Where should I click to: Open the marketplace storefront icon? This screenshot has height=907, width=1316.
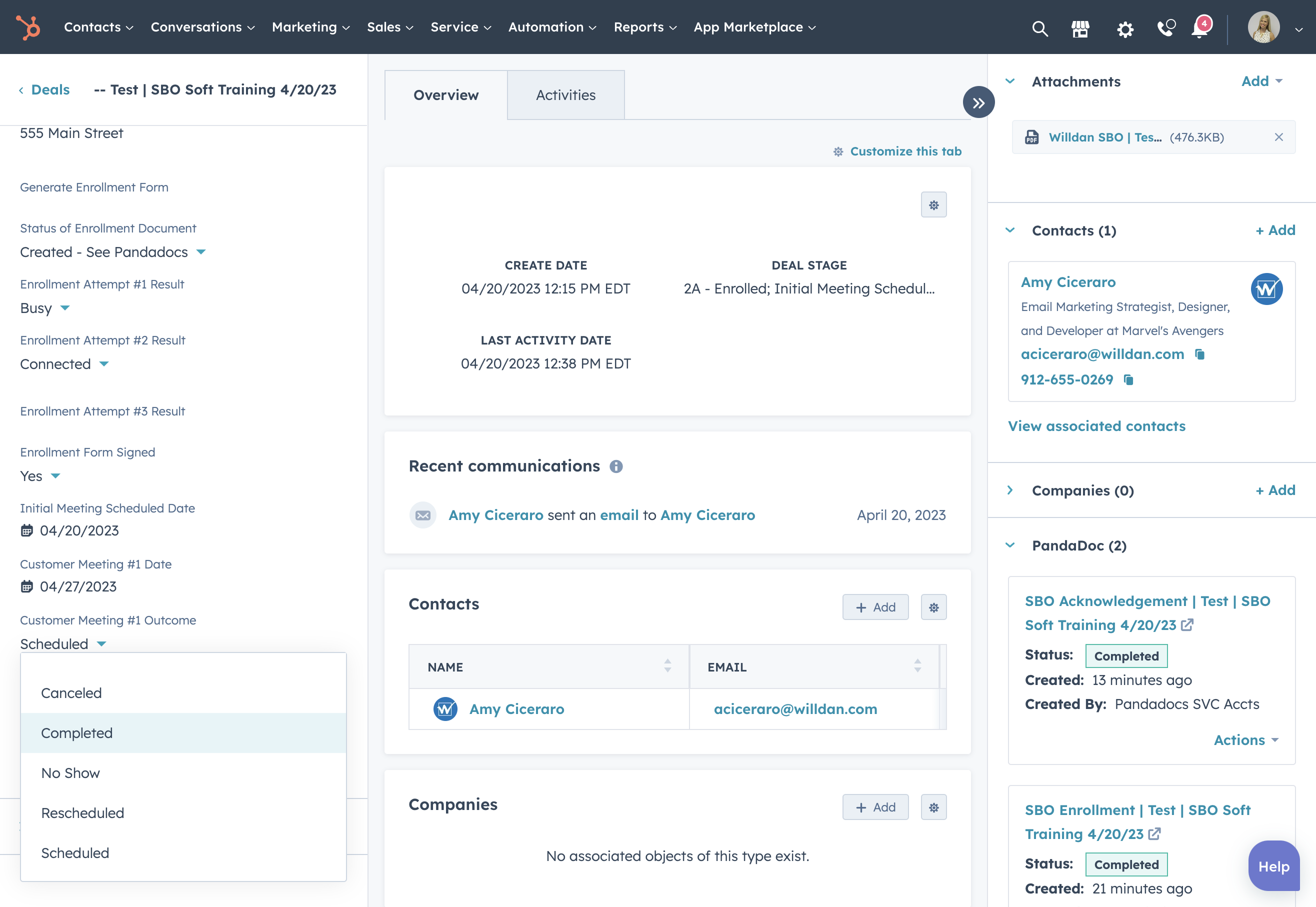point(1080,28)
